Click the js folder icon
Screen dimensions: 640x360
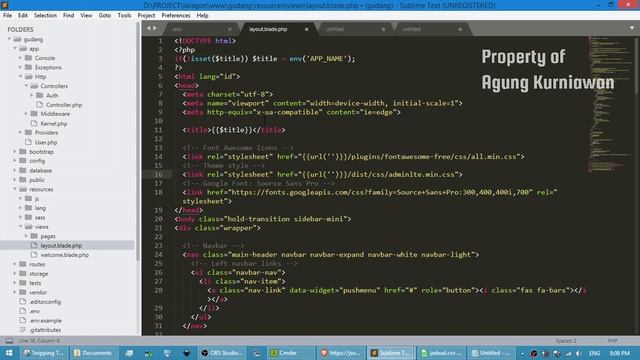[x=28, y=198]
